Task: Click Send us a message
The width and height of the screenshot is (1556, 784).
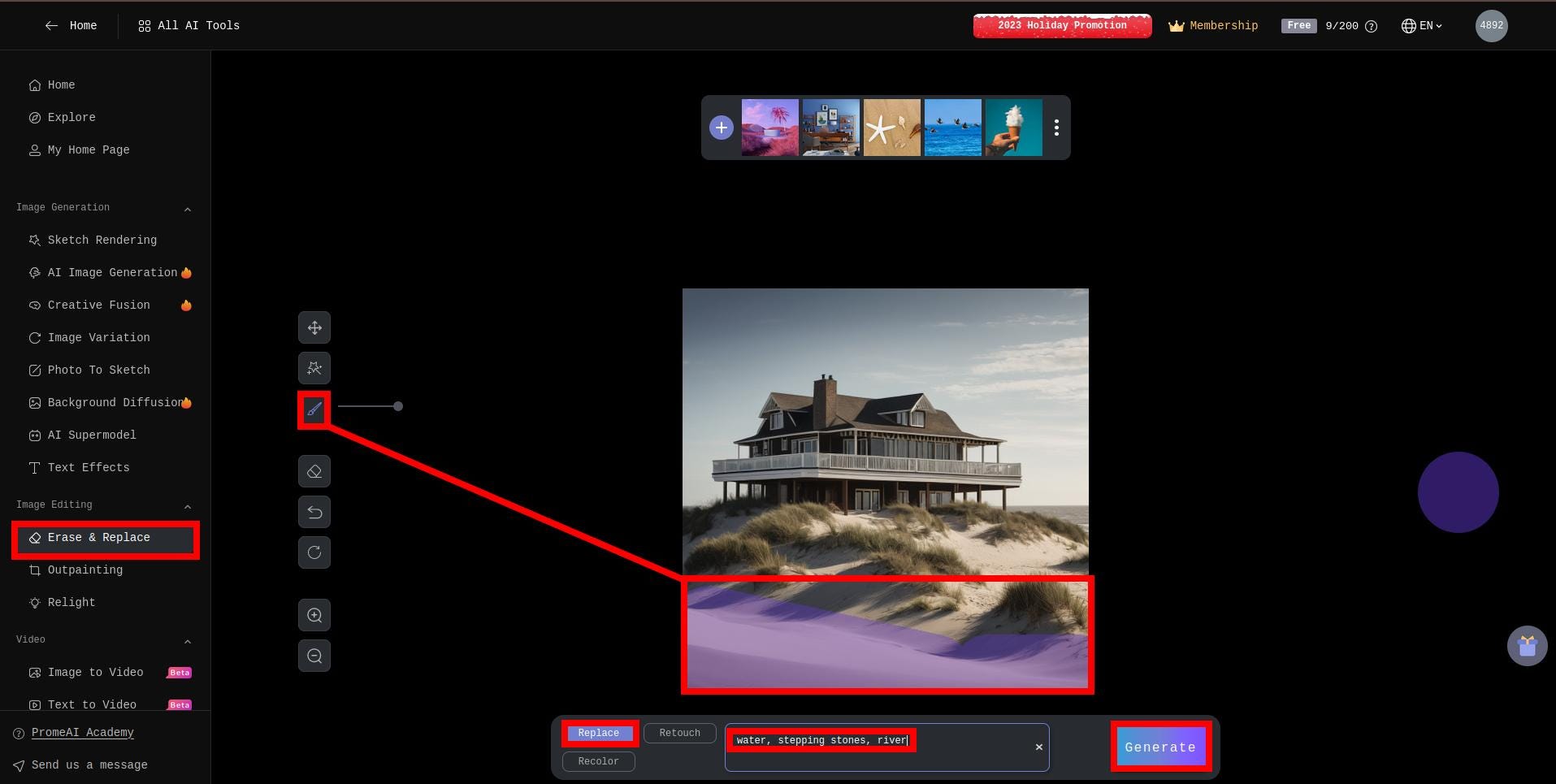Action: 80,765
